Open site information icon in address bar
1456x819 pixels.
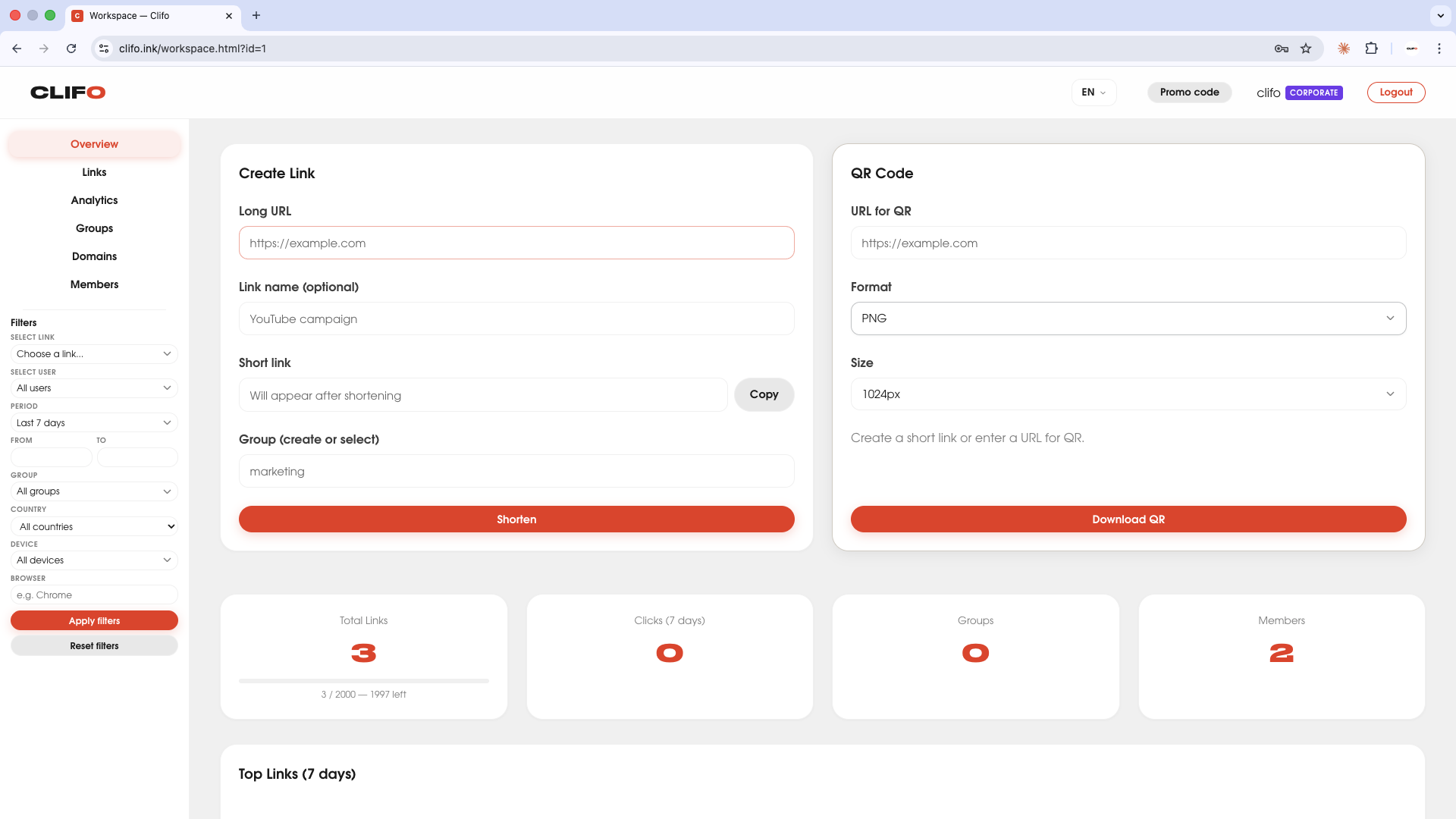104,49
